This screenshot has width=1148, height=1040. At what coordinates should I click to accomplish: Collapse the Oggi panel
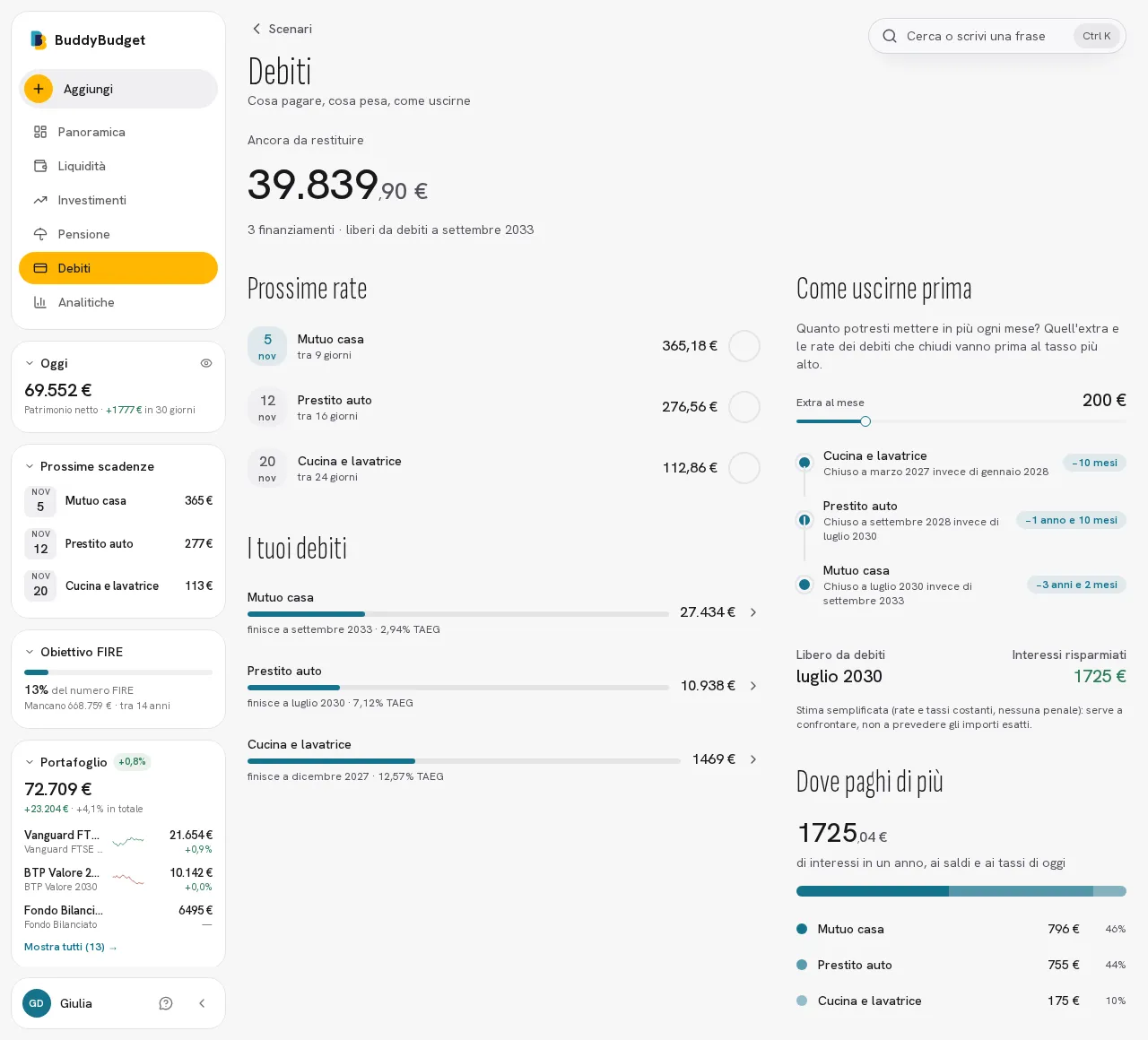(x=30, y=363)
